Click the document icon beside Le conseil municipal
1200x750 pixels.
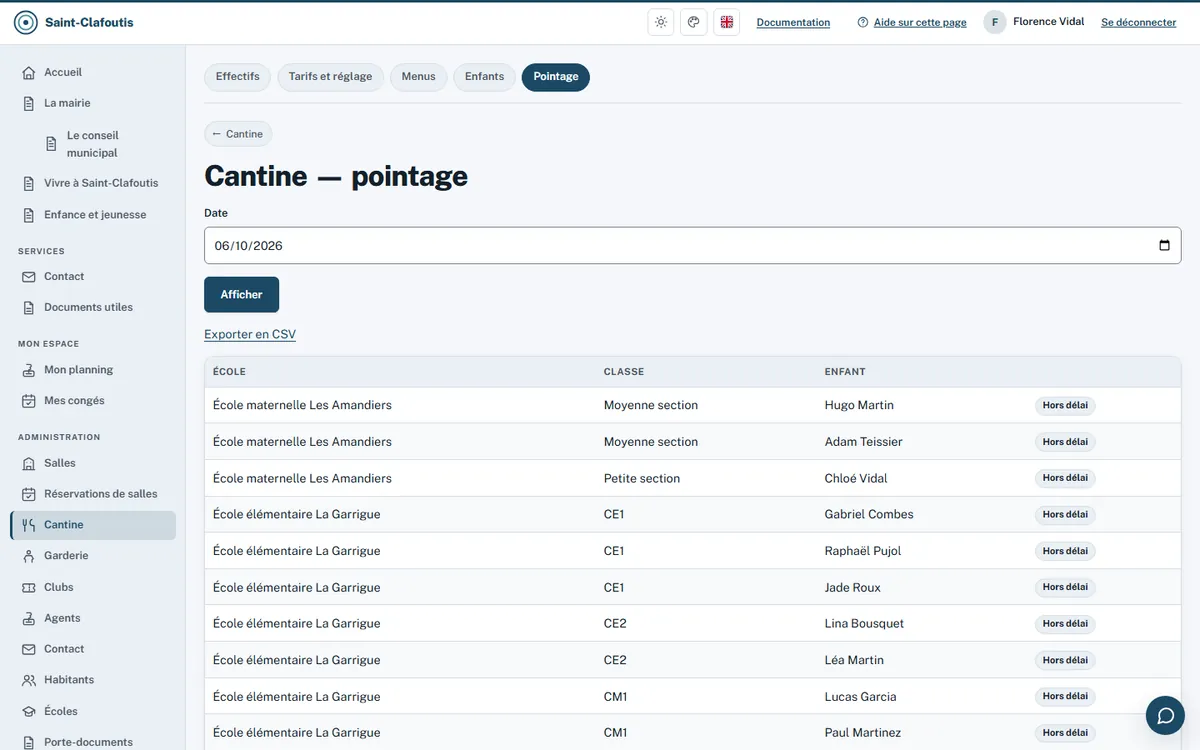pyautogui.click(x=52, y=144)
